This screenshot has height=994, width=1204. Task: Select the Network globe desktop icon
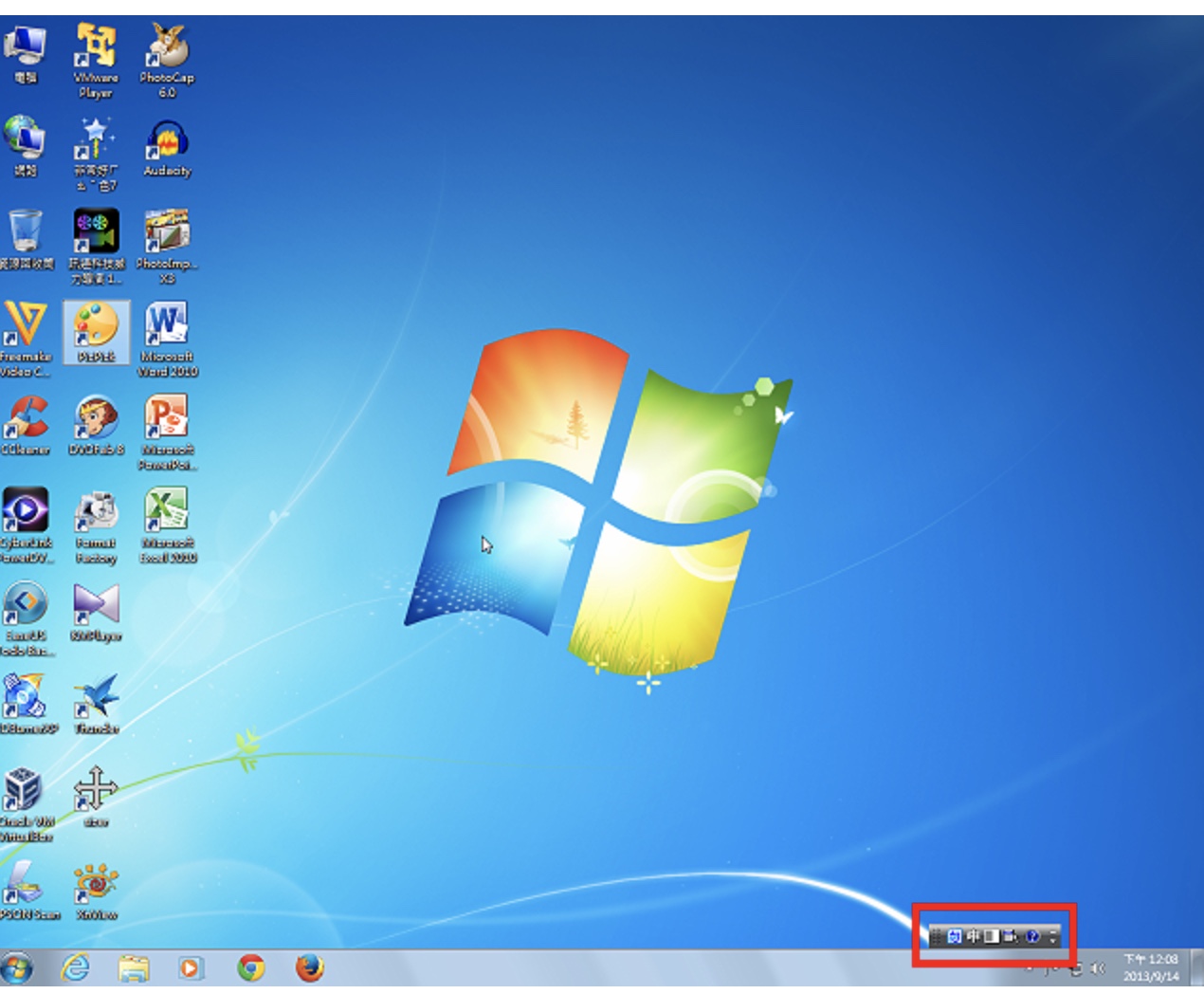coord(26,146)
